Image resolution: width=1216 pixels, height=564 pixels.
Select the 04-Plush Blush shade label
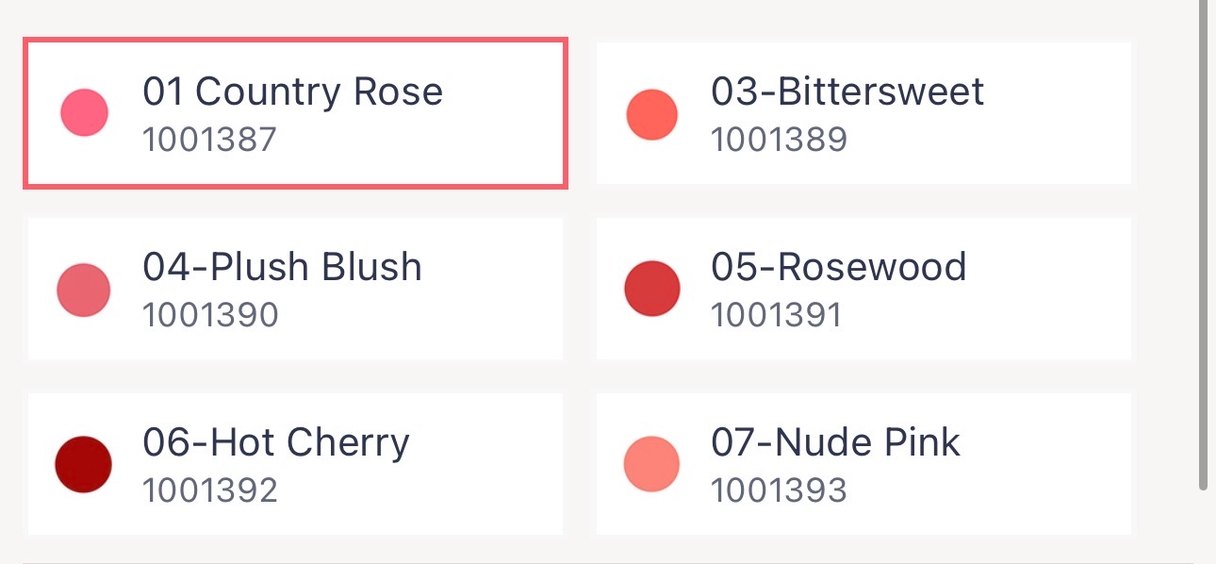click(282, 267)
